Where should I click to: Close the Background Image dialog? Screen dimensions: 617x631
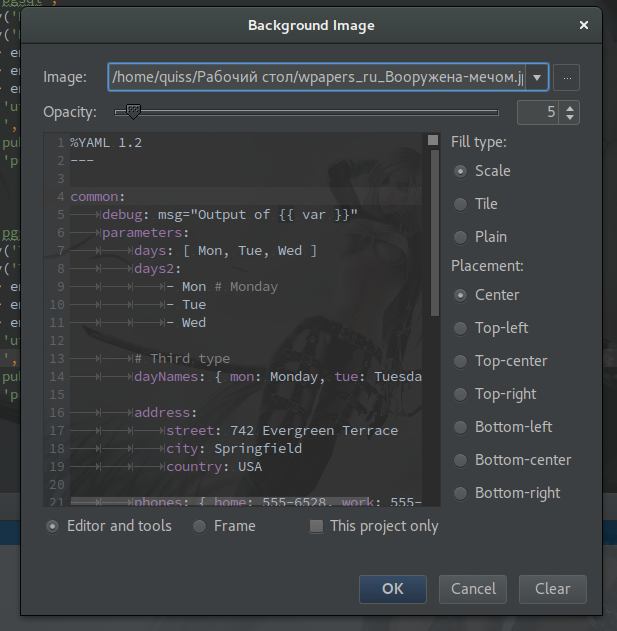click(584, 25)
